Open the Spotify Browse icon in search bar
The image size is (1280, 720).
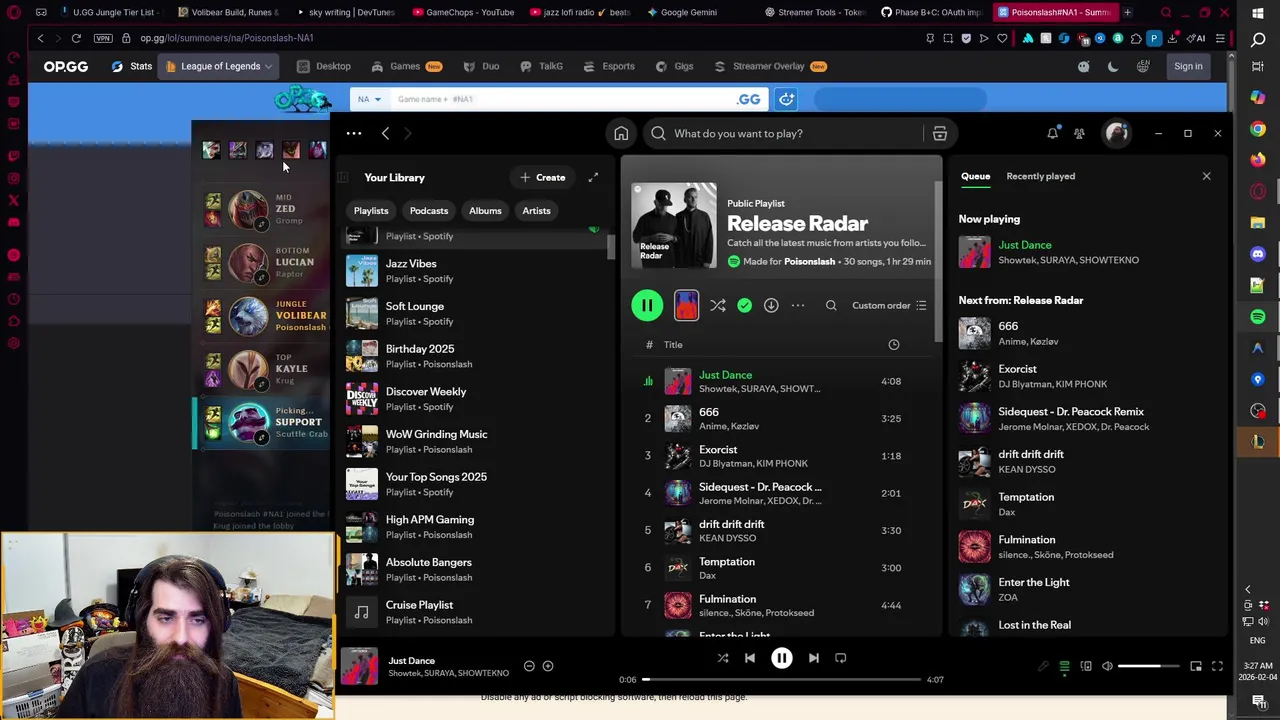pos(940,133)
